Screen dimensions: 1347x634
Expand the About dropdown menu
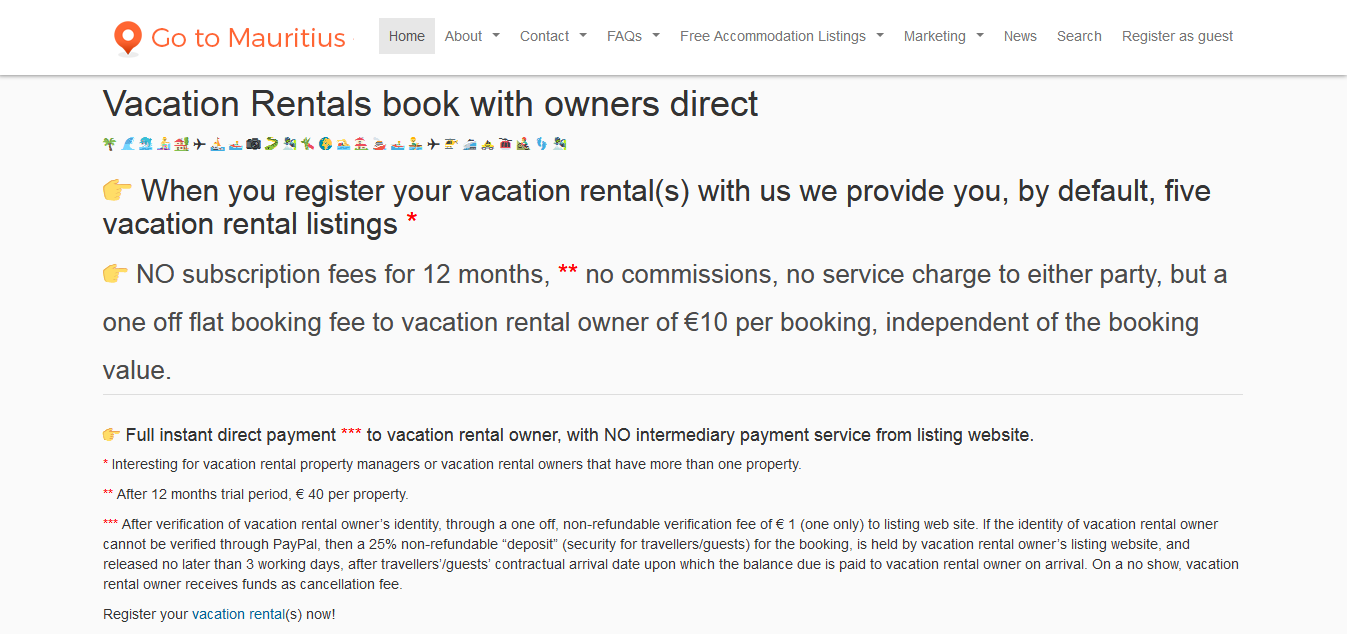click(472, 36)
